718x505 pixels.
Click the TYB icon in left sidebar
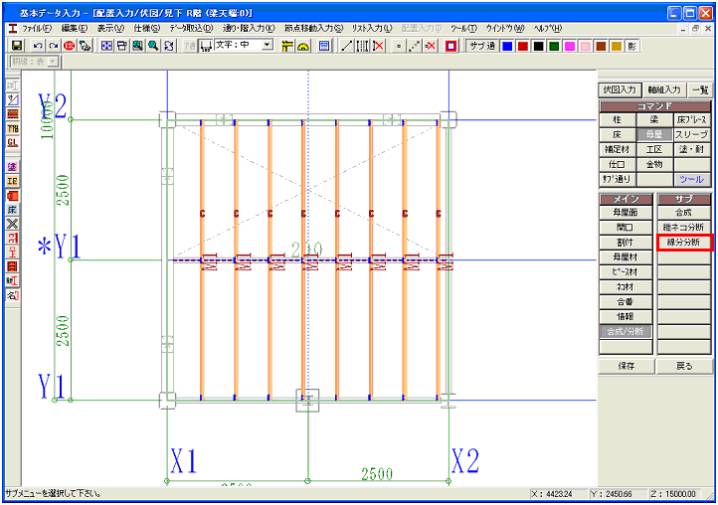13,129
